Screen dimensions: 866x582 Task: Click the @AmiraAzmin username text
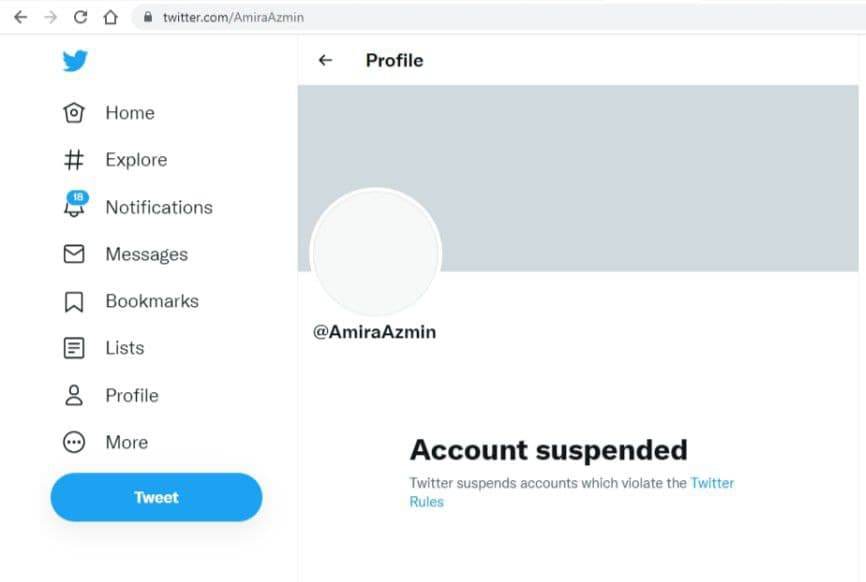(375, 332)
